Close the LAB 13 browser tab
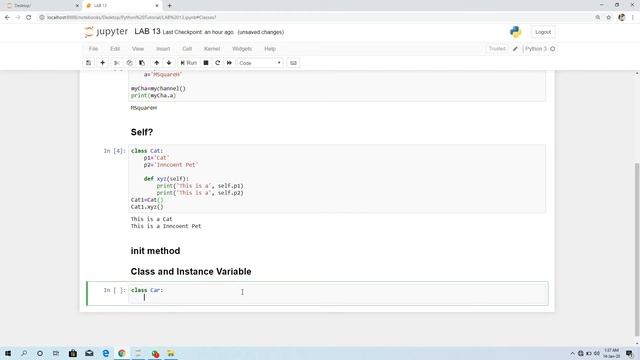The height and width of the screenshot is (360, 640). tap(157, 6)
